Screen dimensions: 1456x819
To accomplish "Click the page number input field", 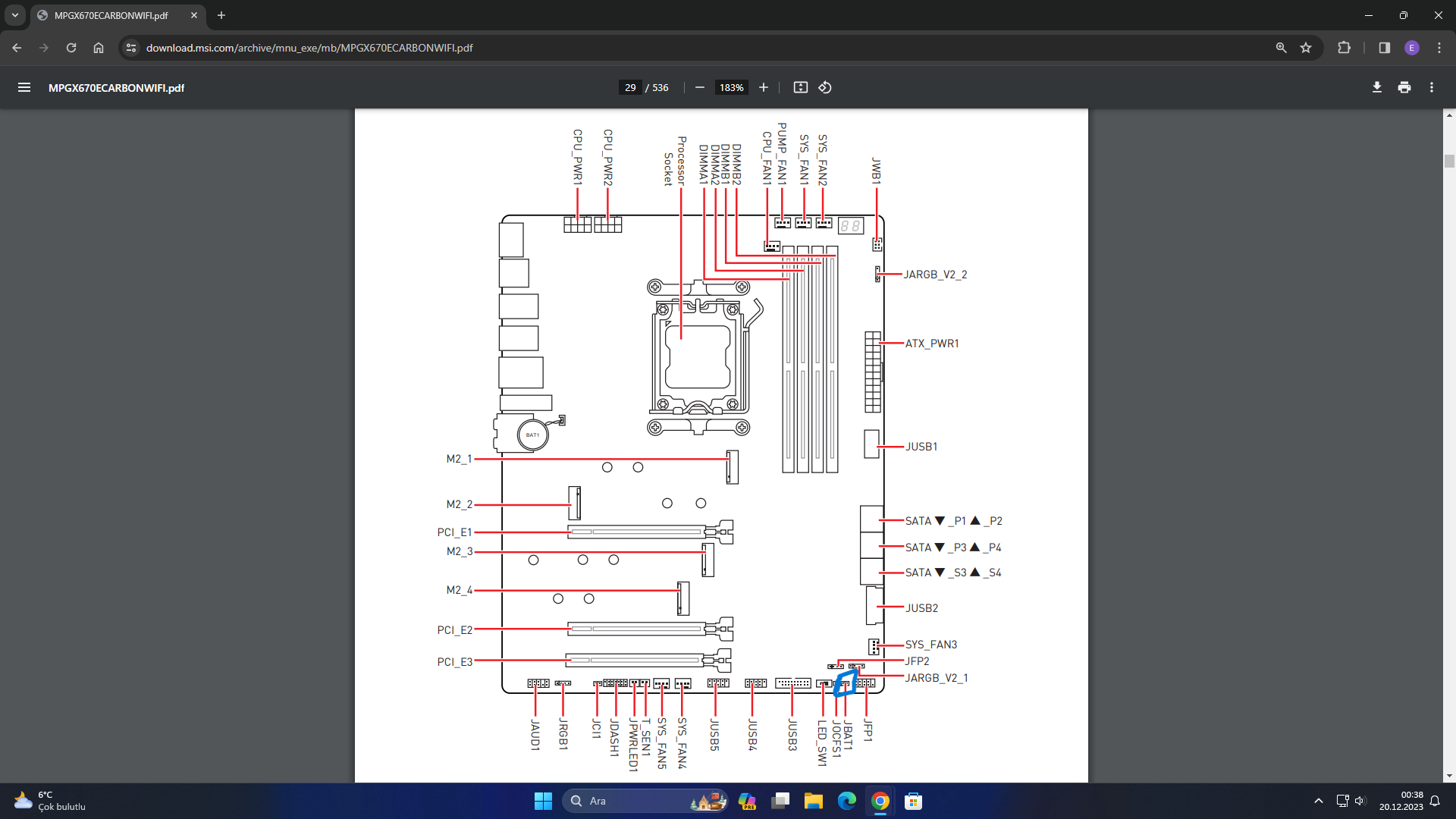I will pyautogui.click(x=630, y=88).
